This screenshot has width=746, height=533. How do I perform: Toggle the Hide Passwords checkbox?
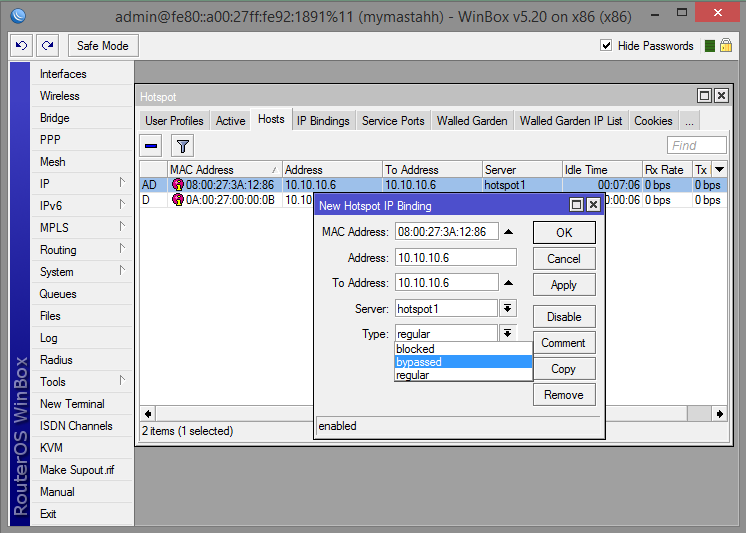606,46
